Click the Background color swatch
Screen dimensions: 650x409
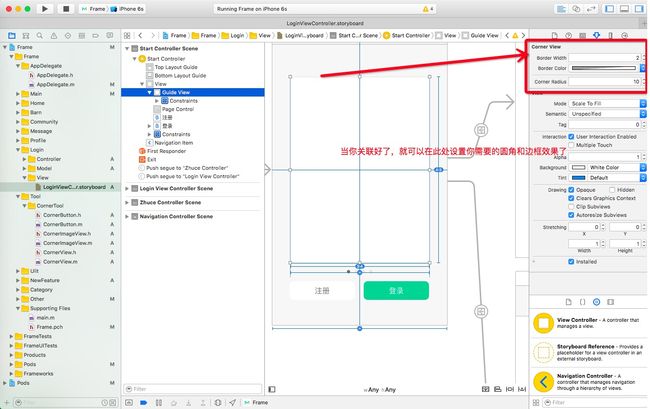[579, 168]
